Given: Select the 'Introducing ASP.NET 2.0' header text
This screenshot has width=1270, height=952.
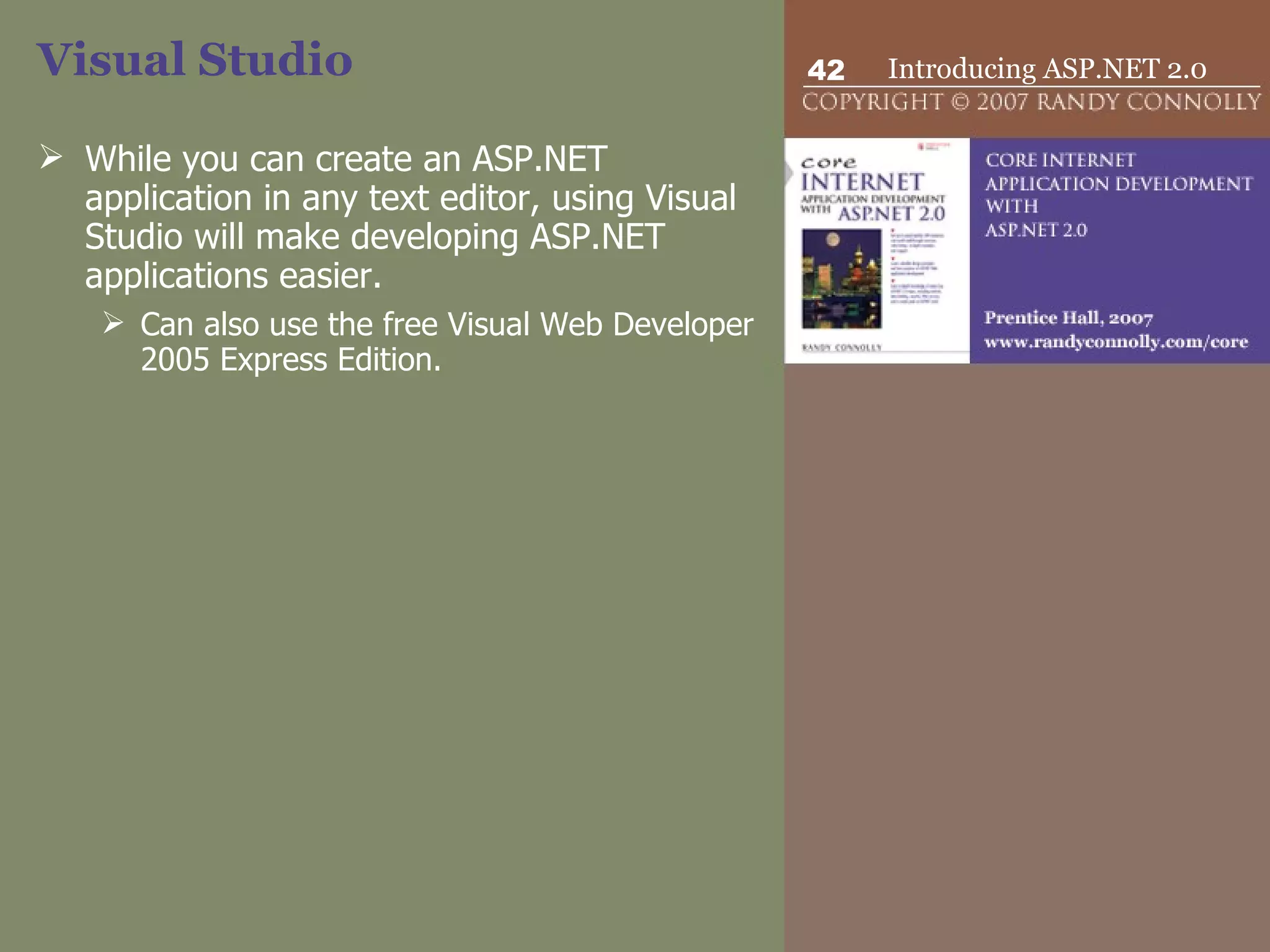Looking at the screenshot, I should [x=1047, y=69].
